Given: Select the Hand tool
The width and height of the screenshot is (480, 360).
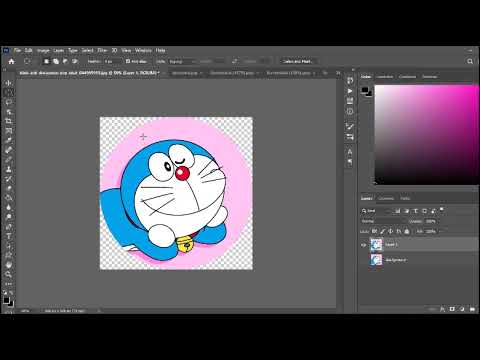Looking at the screenshot, I should point(9,265).
